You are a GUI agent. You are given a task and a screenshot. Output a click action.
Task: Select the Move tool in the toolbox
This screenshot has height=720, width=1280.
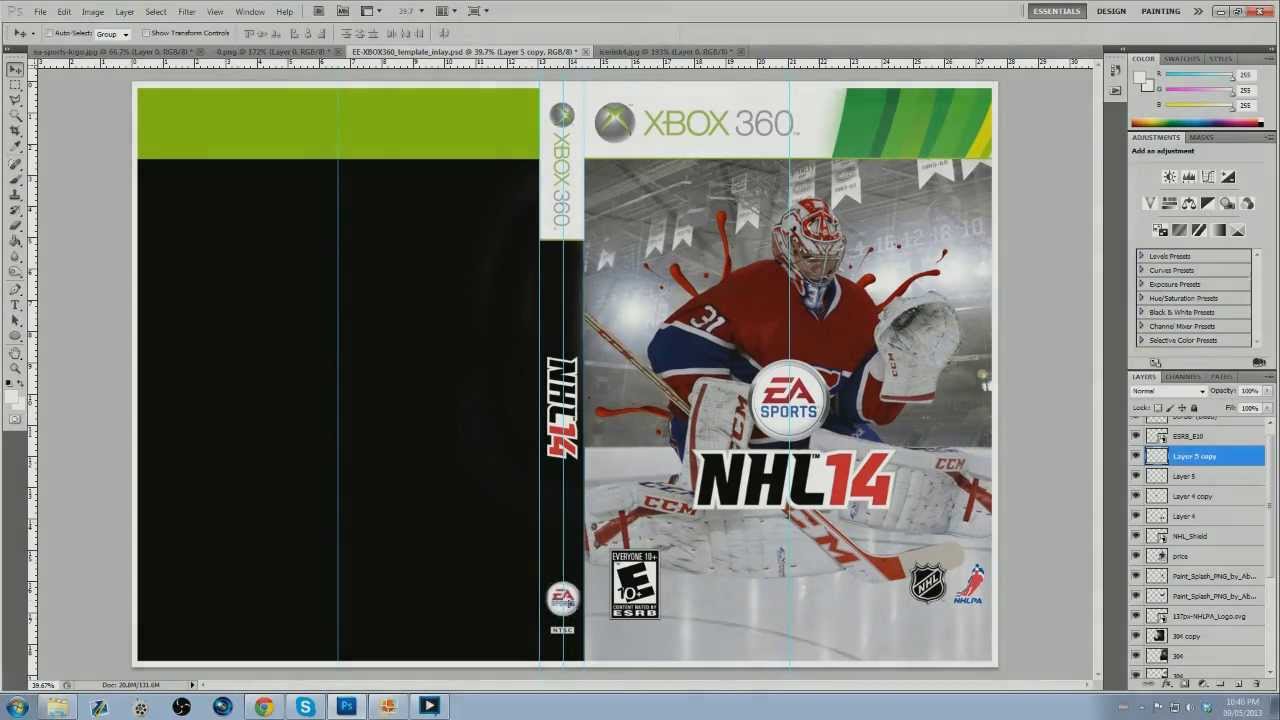pyautogui.click(x=15, y=70)
